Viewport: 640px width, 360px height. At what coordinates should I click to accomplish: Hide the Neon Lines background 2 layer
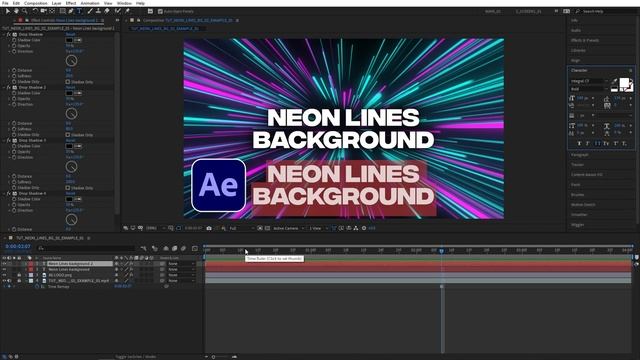pos(4,264)
